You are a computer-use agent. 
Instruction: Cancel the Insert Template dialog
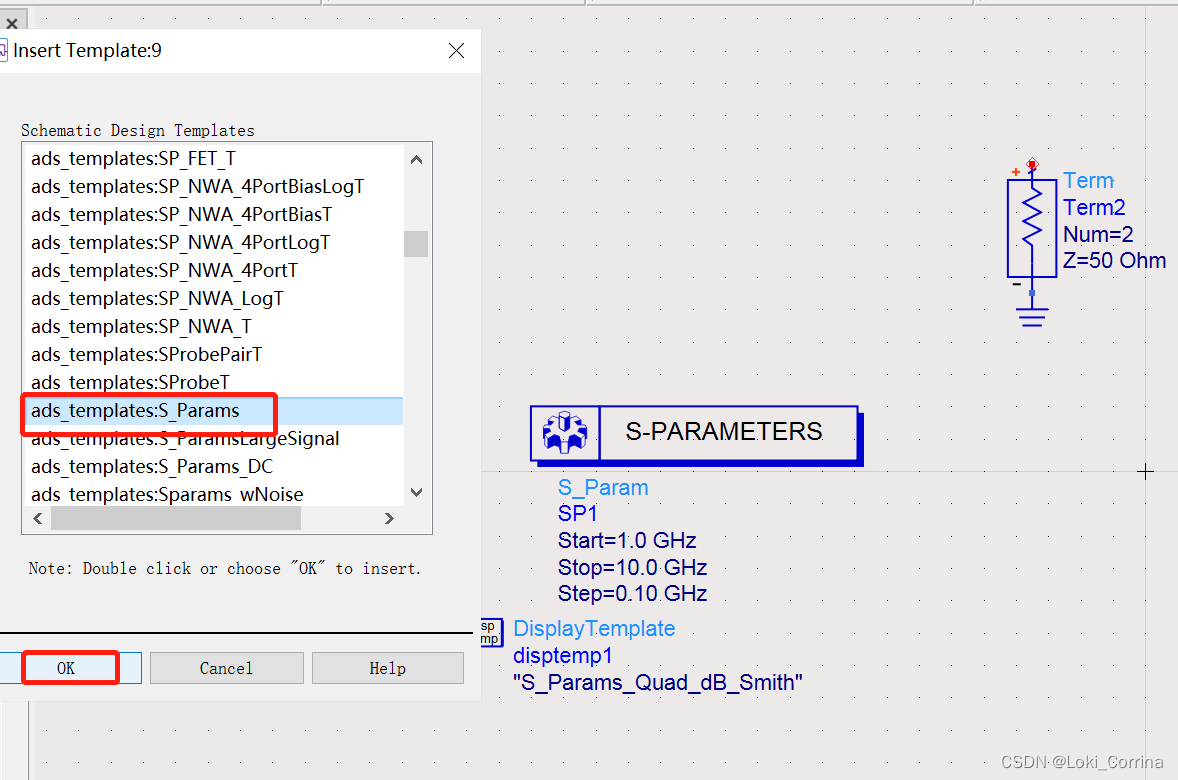(x=226, y=668)
